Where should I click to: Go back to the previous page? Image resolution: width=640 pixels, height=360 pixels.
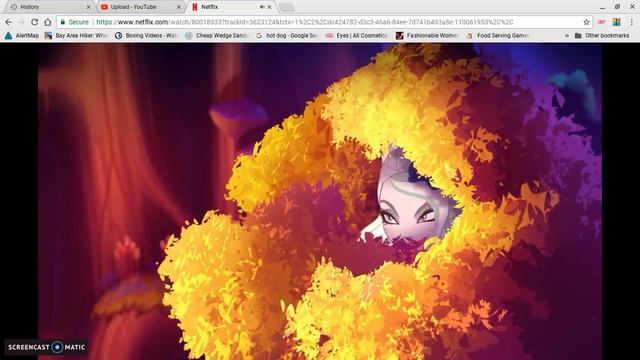(x=9, y=22)
